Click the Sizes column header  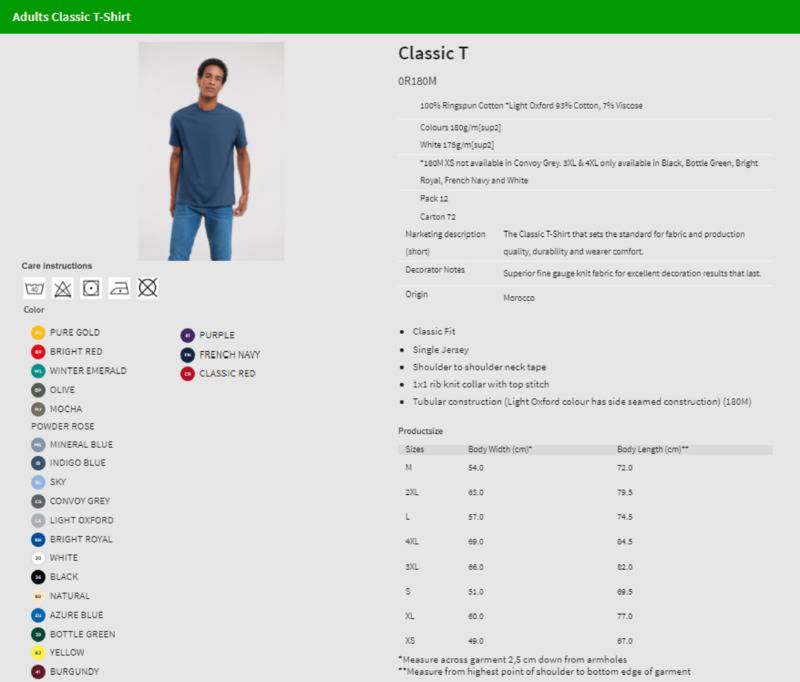click(415, 450)
